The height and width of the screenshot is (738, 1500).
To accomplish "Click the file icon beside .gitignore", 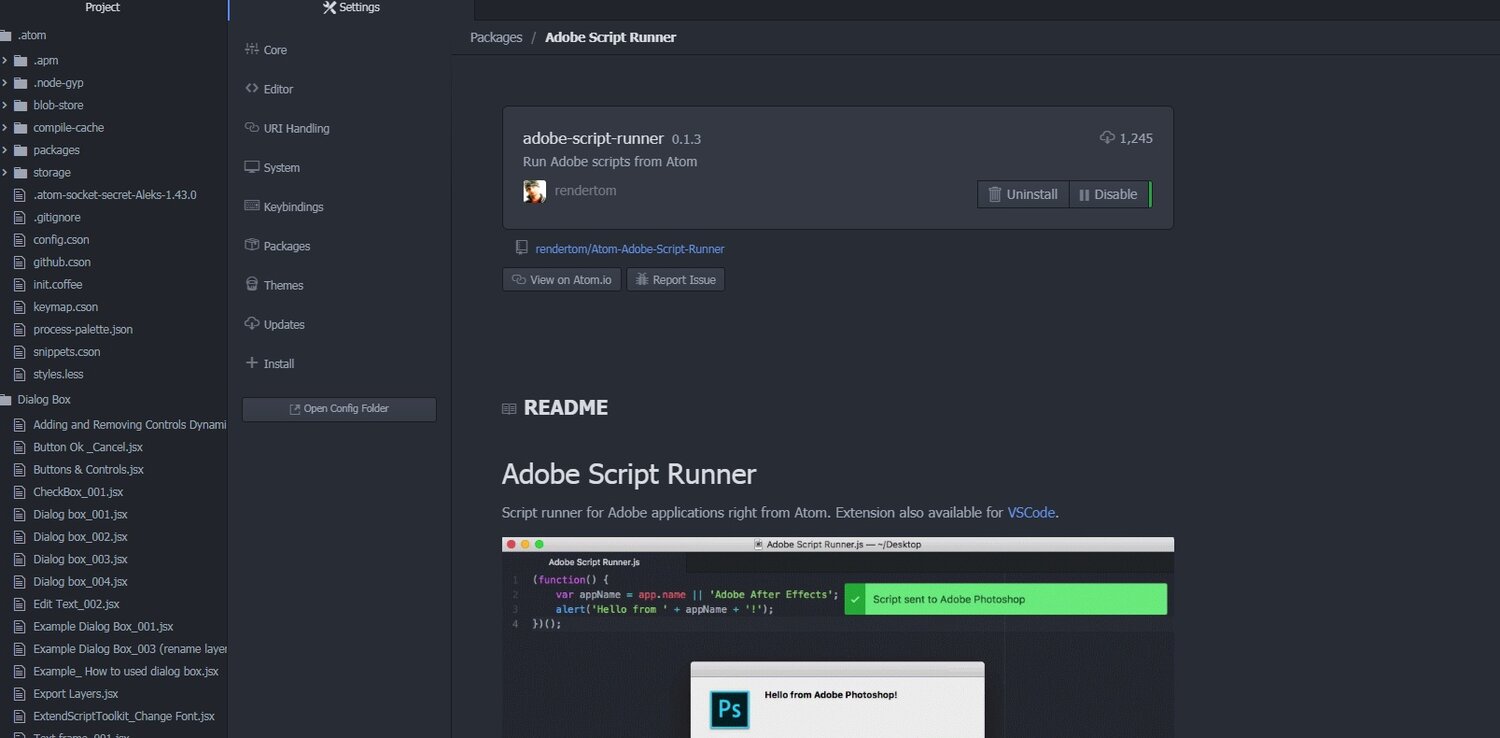I will pyautogui.click(x=19, y=217).
